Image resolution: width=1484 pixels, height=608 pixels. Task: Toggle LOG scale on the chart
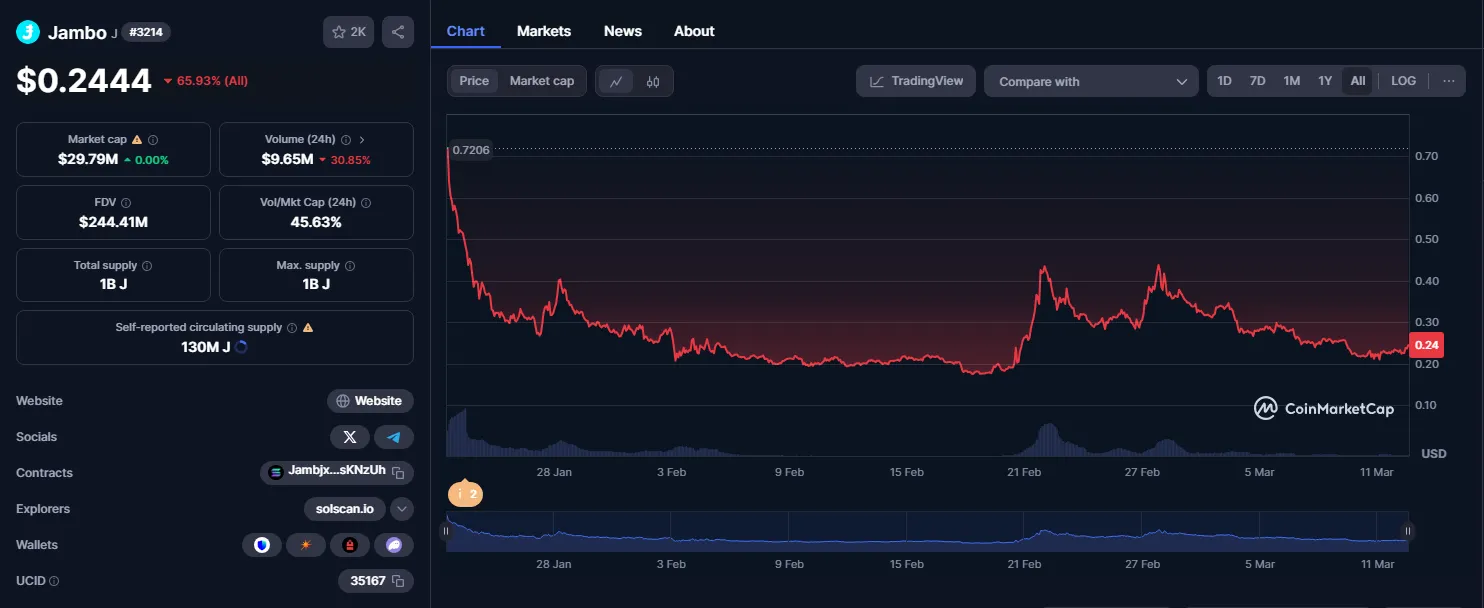1403,81
